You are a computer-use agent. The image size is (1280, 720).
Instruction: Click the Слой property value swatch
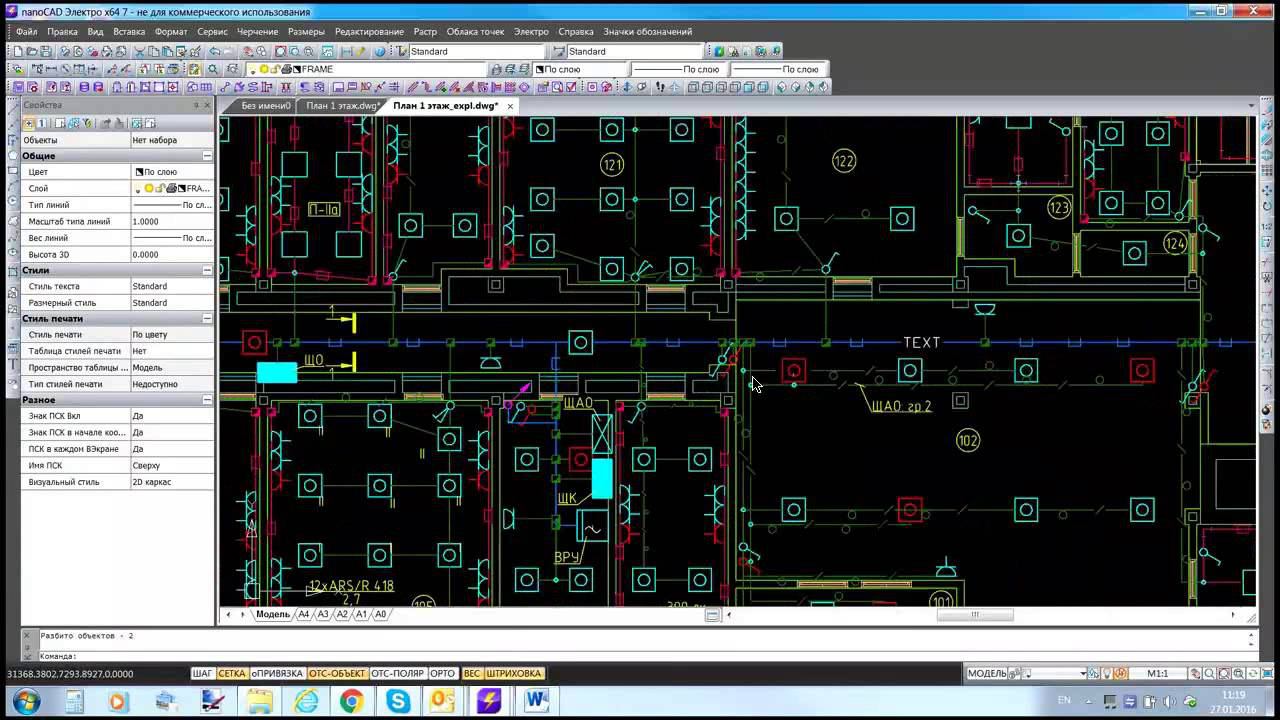[172, 188]
